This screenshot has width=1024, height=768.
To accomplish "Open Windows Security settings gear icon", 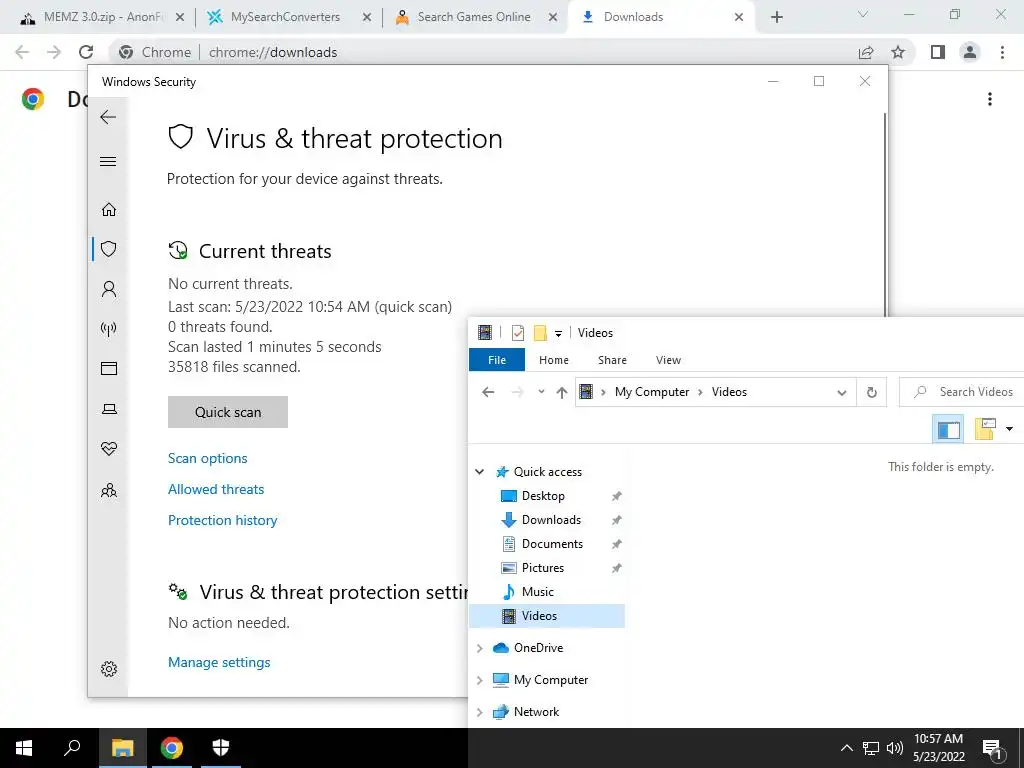I will coord(109,669).
